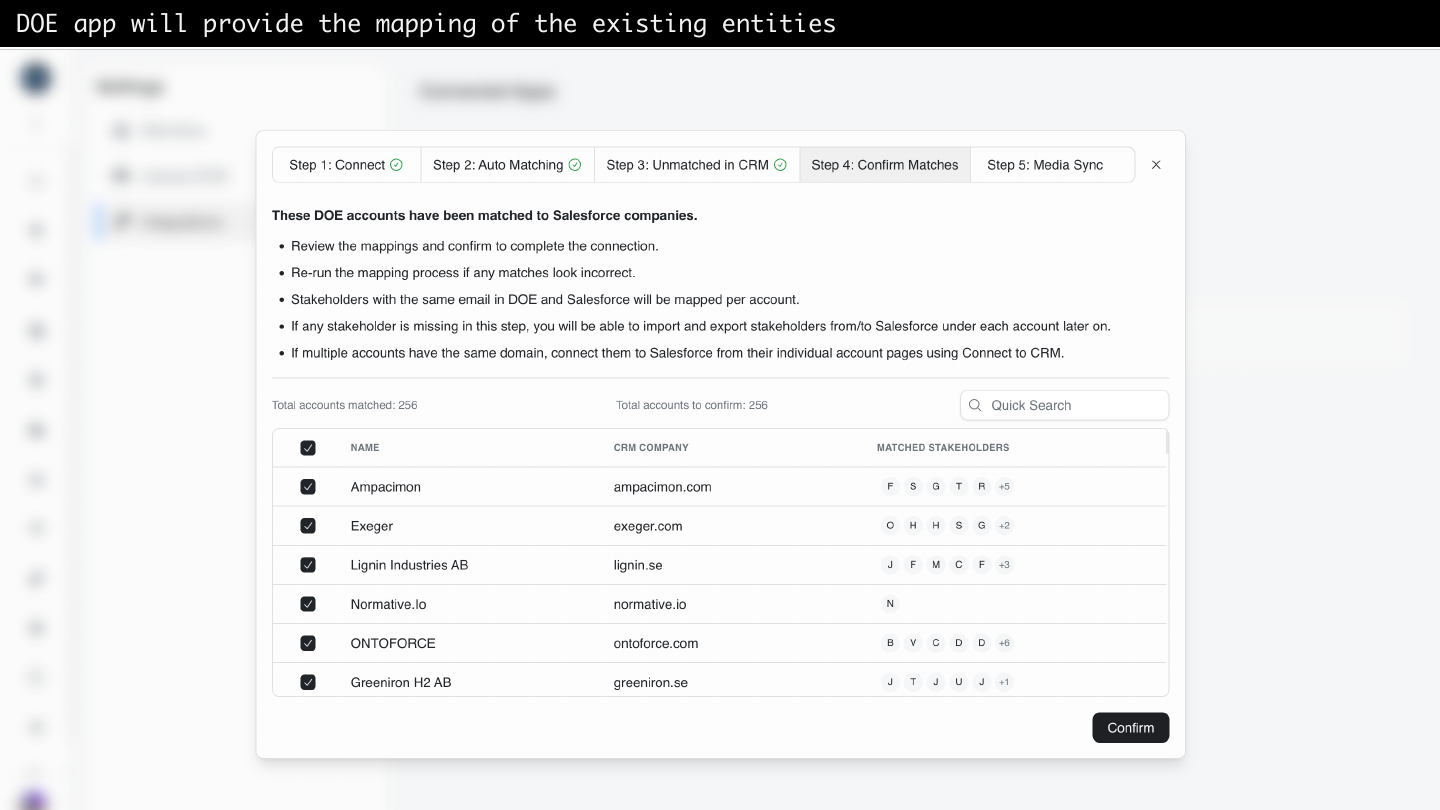Click the MATCHED STAKEHOLDERS column header
Viewport: 1440px width, 810px height.
tap(943, 448)
